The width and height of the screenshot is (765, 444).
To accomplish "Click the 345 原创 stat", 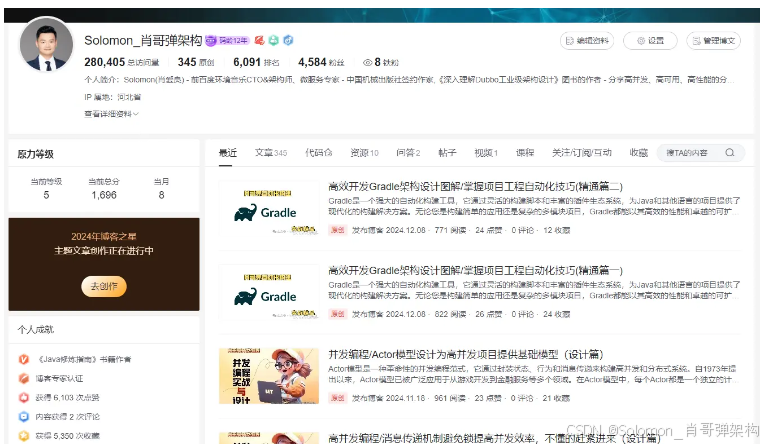I will [196, 62].
